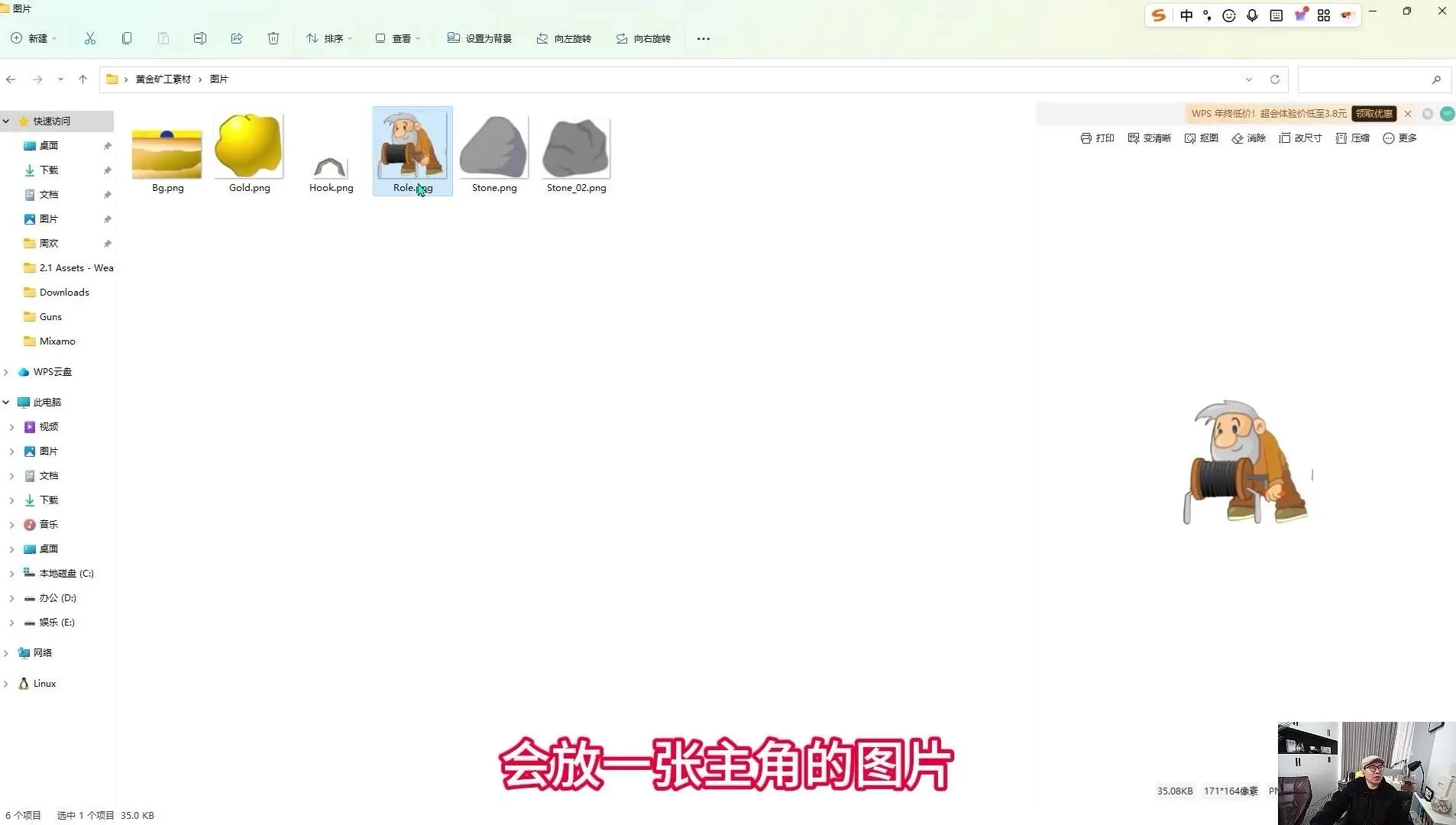The width and height of the screenshot is (1456, 825).
Task: Collapse the 此电脑 tree section
Action: click(6, 403)
